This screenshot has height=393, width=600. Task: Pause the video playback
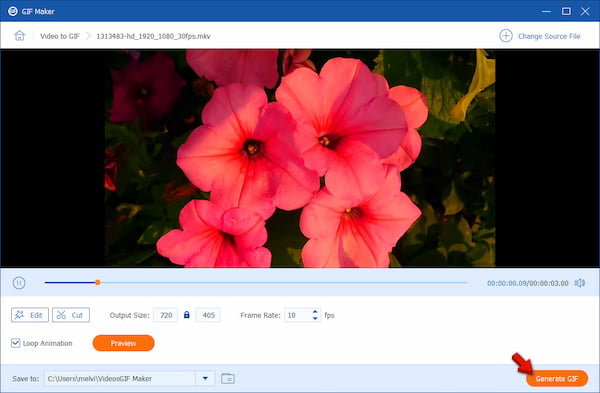click(x=19, y=283)
